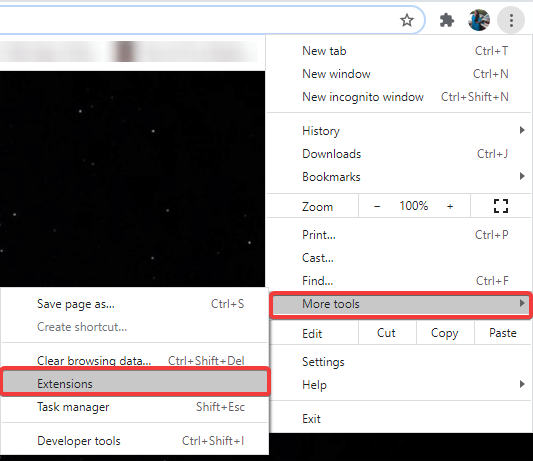Select Print... from the menu
This screenshot has height=461, width=533.
[400, 235]
